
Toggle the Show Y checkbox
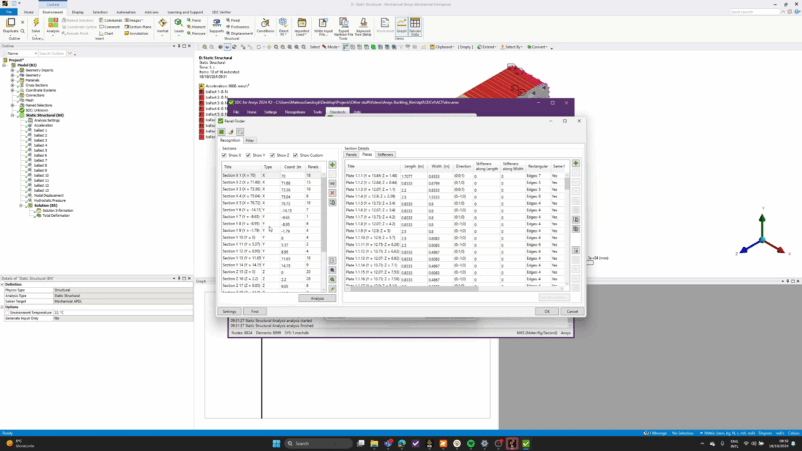tap(249, 155)
